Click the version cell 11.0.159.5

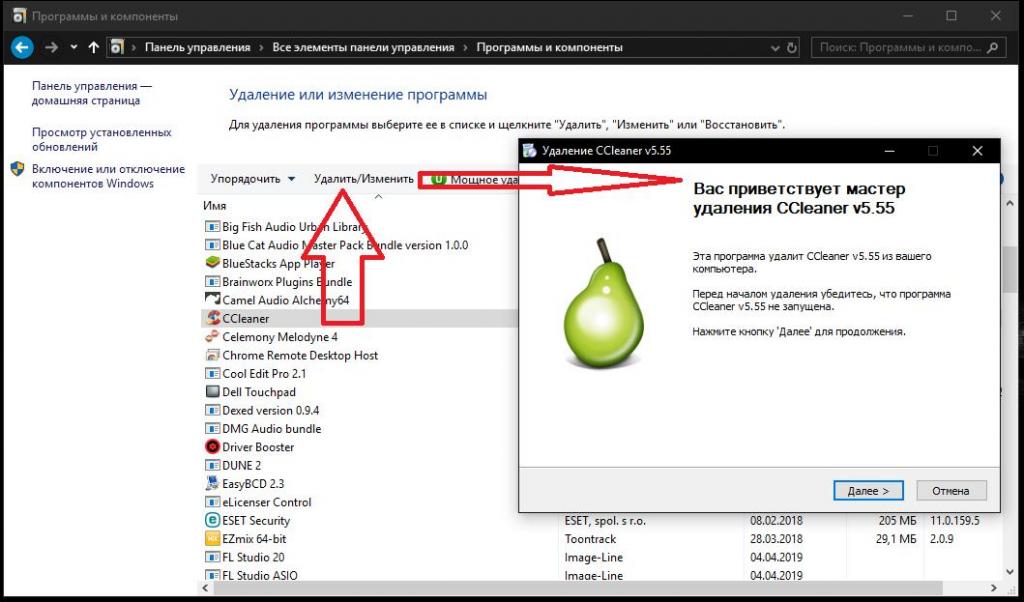point(957,521)
